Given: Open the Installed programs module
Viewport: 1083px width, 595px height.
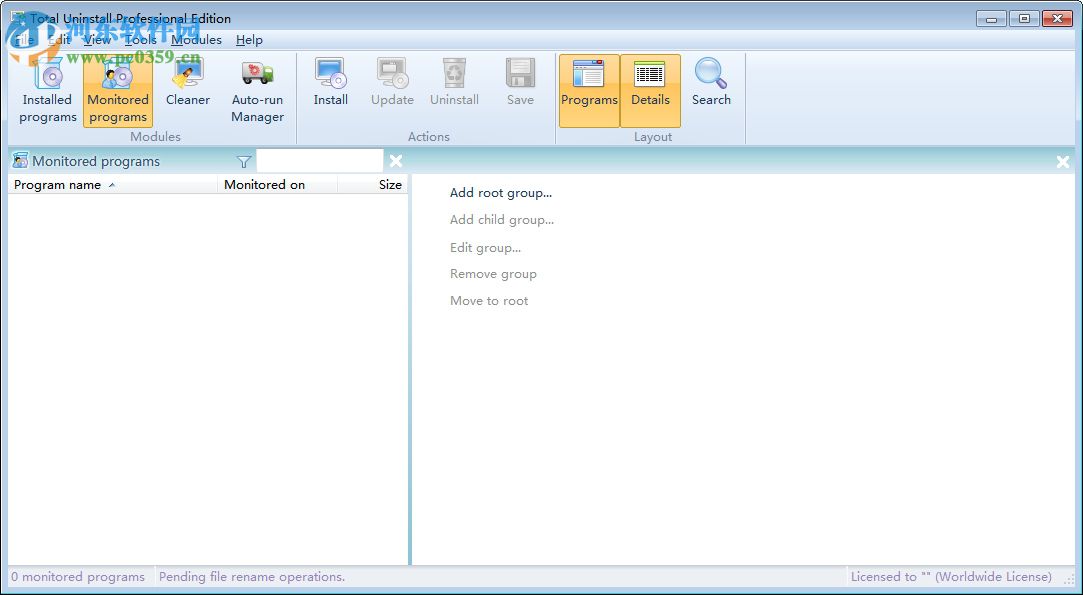Looking at the screenshot, I should click(47, 90).
